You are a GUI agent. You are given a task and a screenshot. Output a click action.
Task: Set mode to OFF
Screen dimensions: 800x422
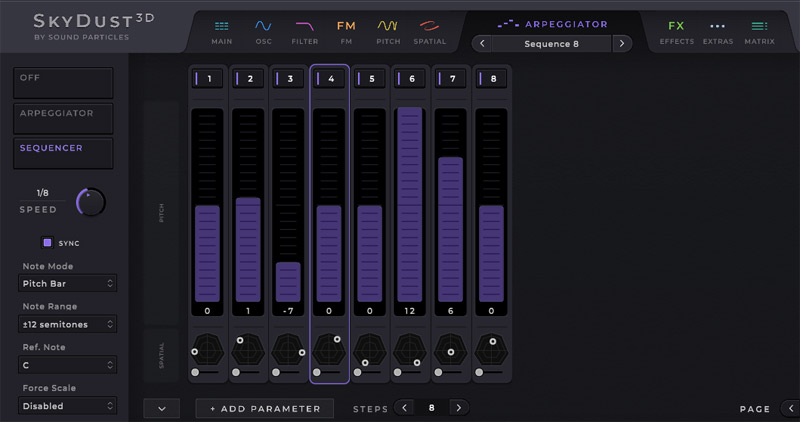click(63, 84)
